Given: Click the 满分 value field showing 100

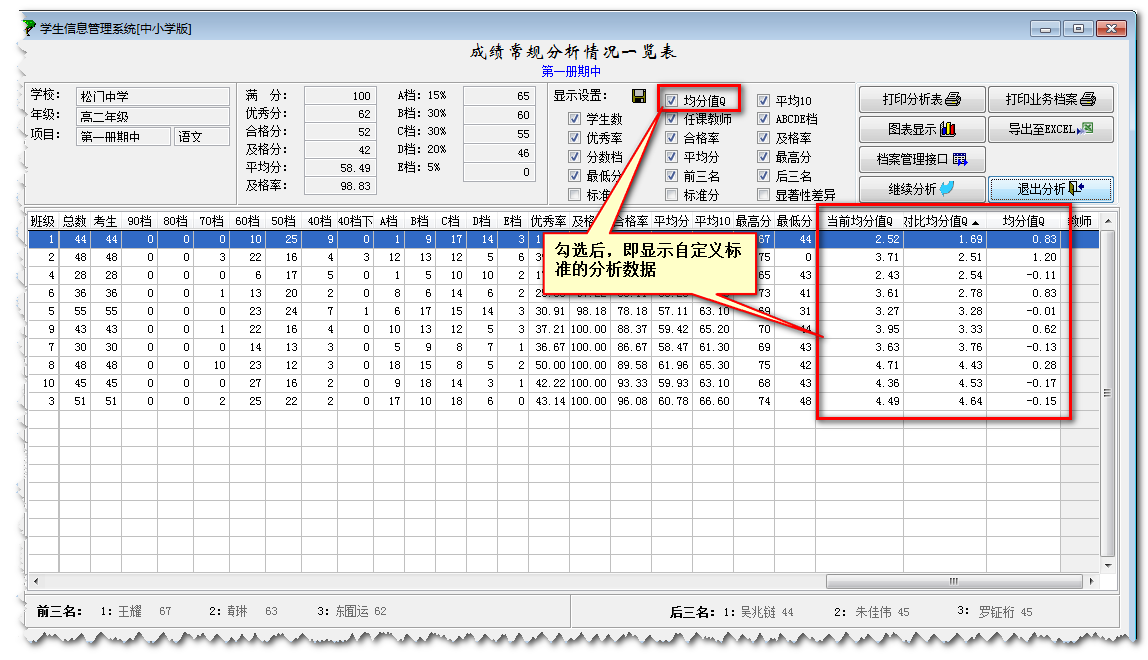Looking at the screenshot, I should coord(339,96).
